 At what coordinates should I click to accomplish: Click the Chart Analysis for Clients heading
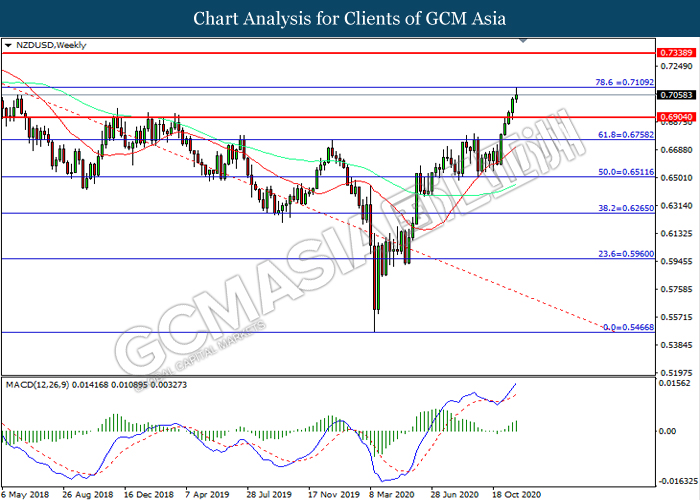click(x=350, y=19)
